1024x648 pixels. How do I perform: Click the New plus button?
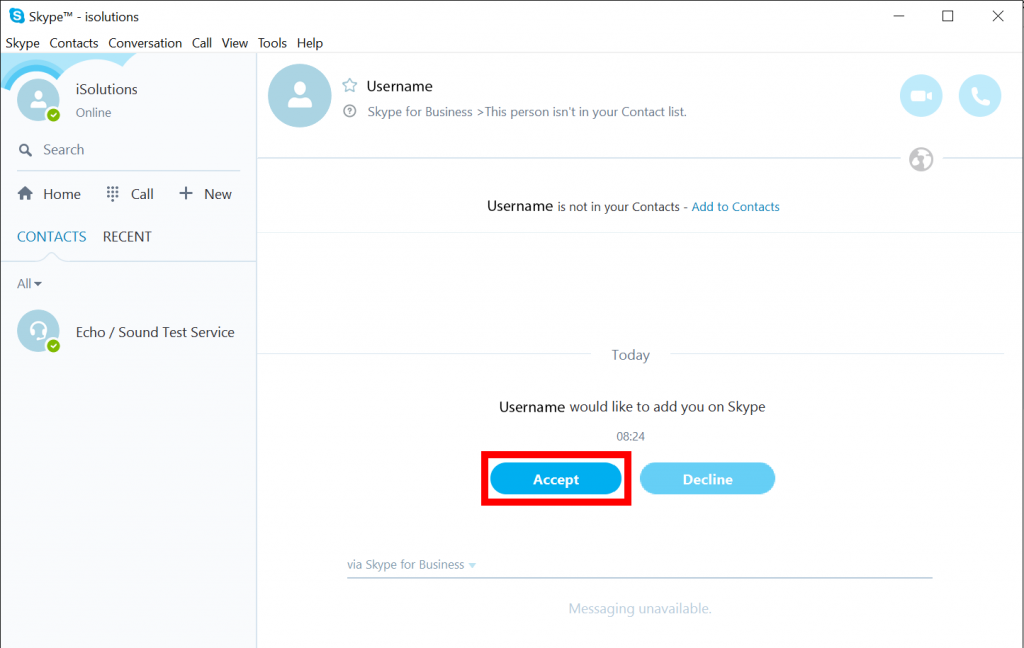(x=205, y=194)
